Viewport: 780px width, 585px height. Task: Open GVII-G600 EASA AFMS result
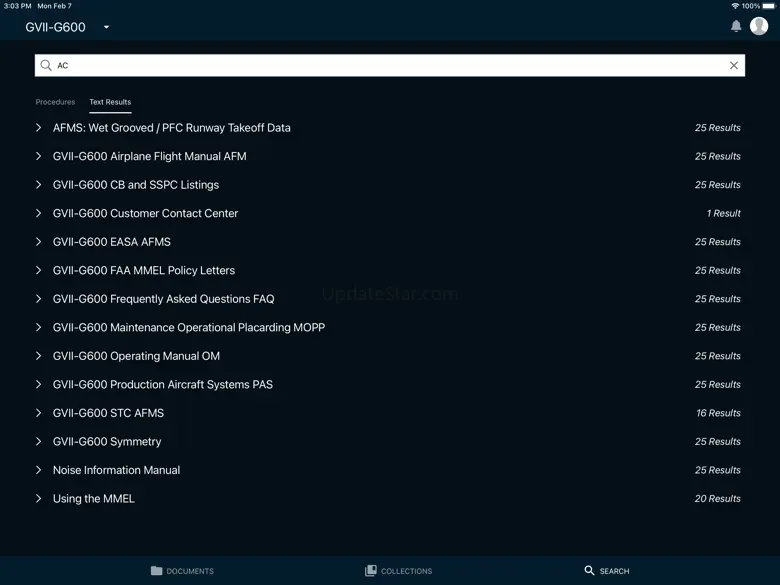tap(111, 242)
